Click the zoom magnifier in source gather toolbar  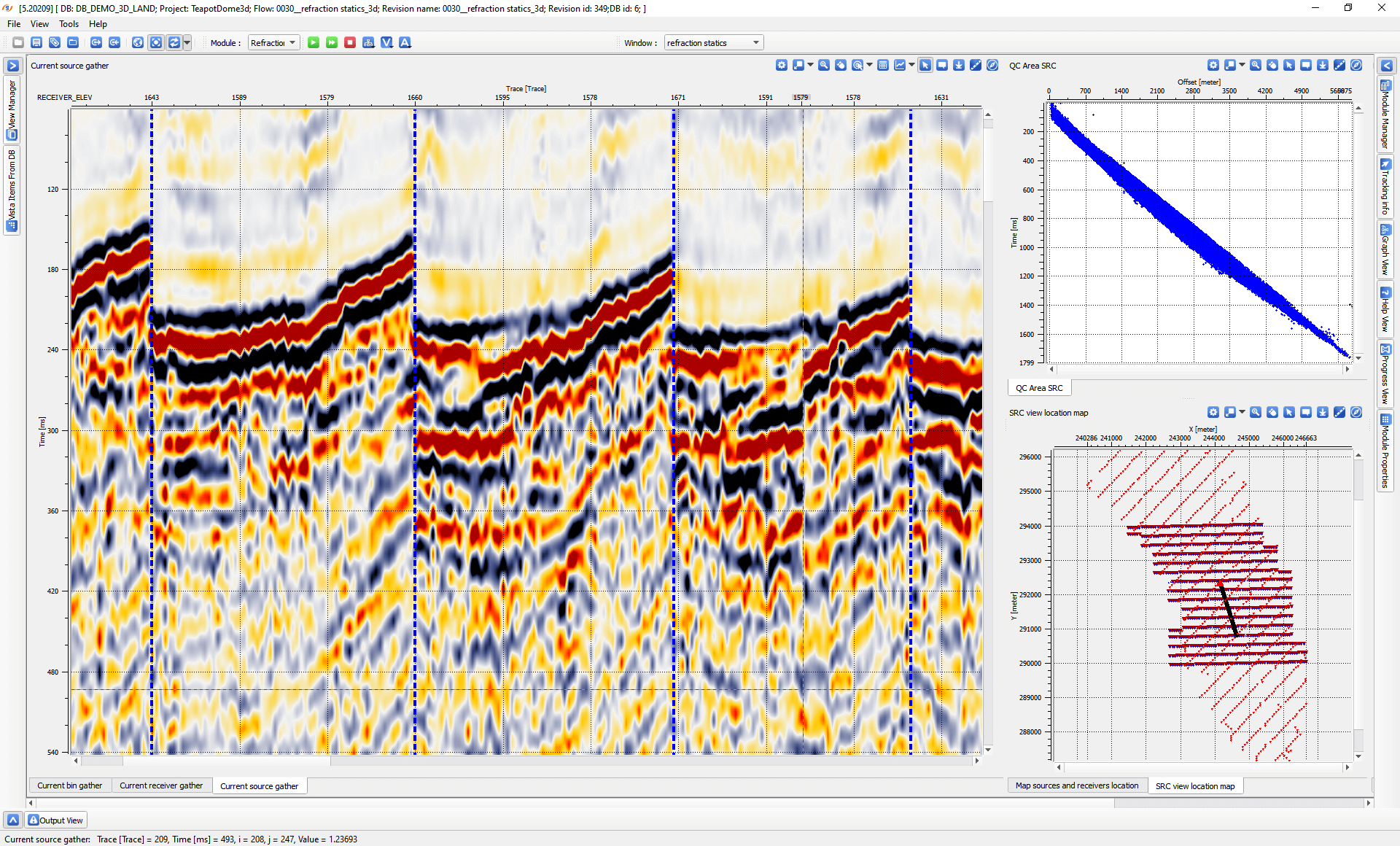coord(824,66)
